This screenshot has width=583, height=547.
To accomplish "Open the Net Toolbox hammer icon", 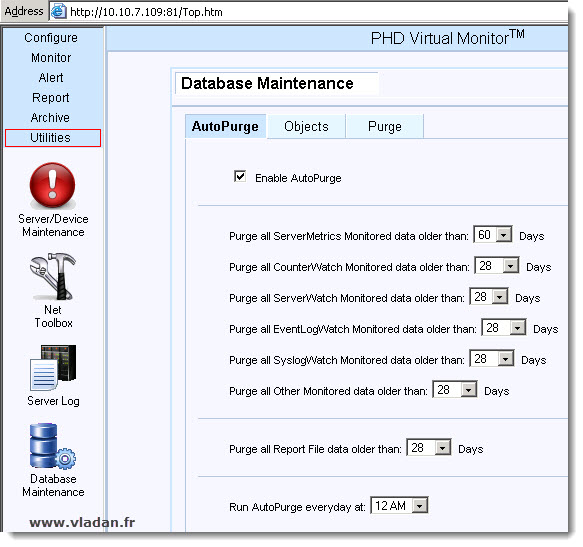I will pyautogui.click(x=52, y=277).
